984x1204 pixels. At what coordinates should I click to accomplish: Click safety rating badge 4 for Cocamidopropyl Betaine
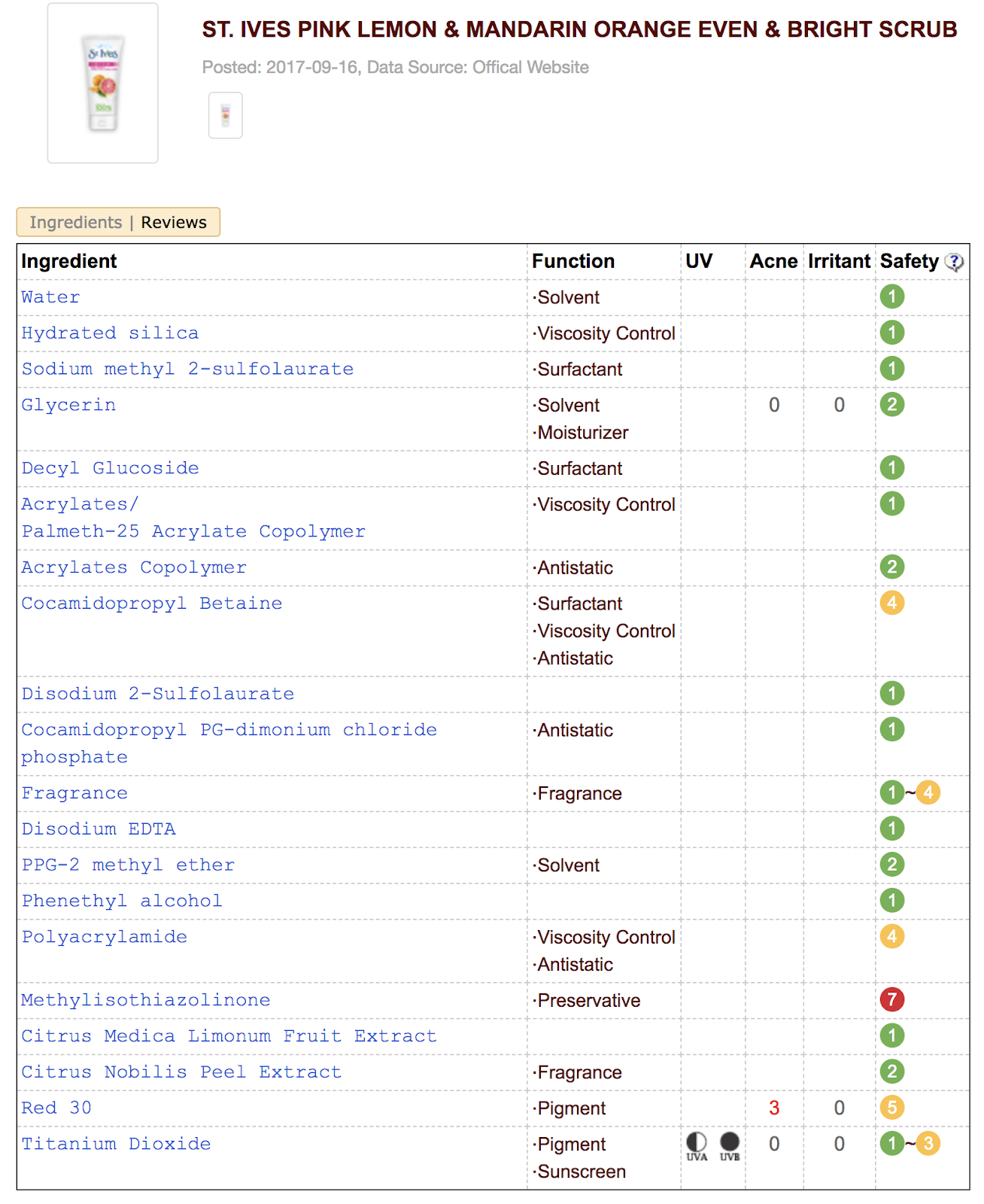[x=892, y=603]
